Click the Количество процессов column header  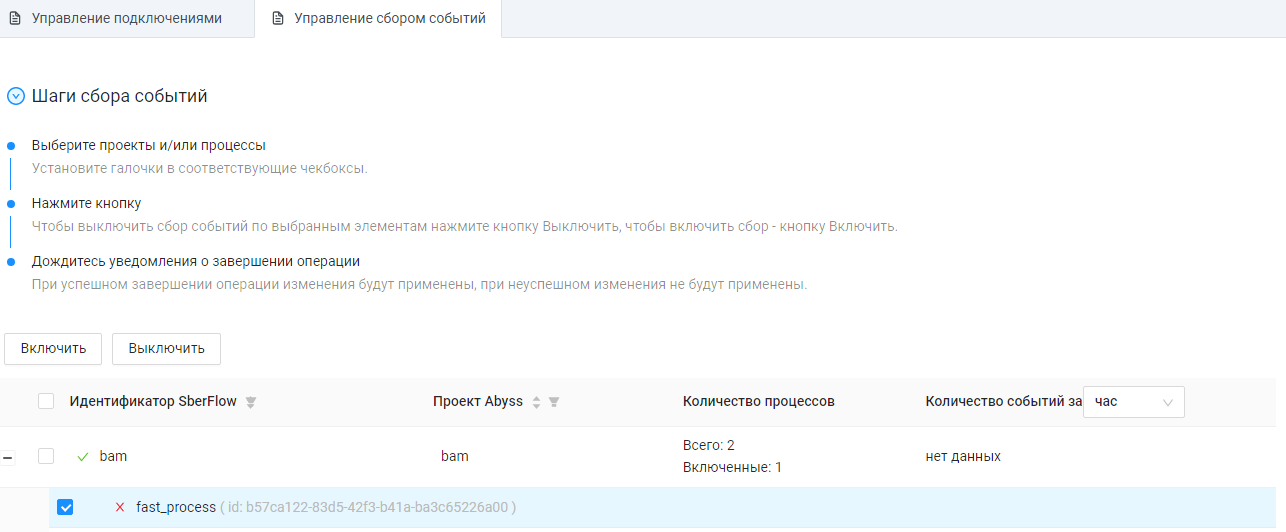pos(758,402)
